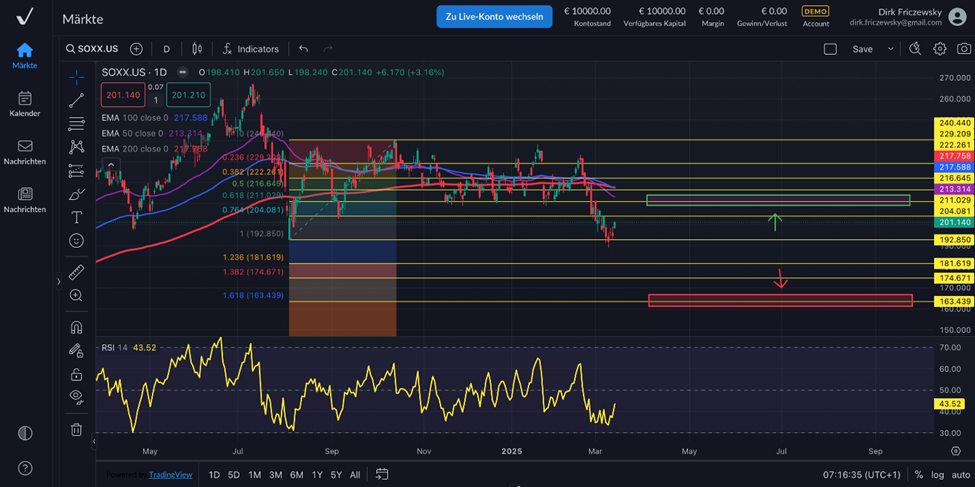
Task: Pick the ruler measure tool
Action: point(76,272)
